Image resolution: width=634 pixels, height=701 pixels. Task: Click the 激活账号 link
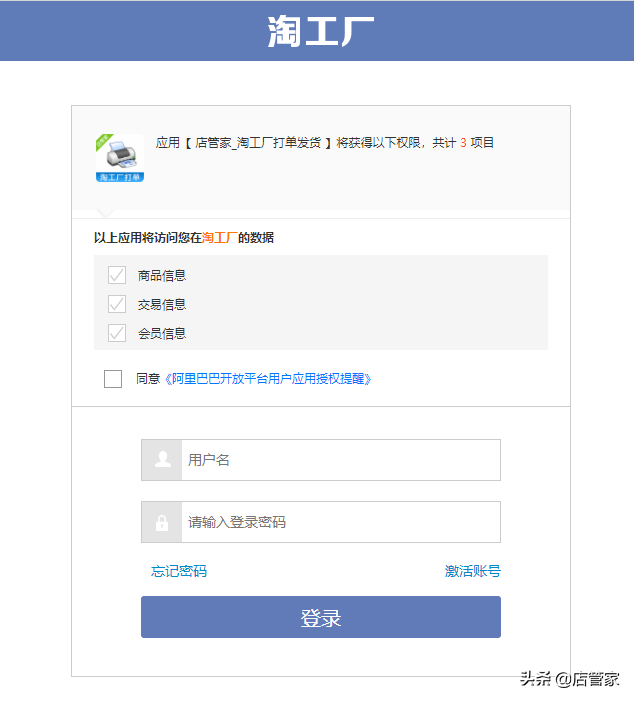click(472, 571)
